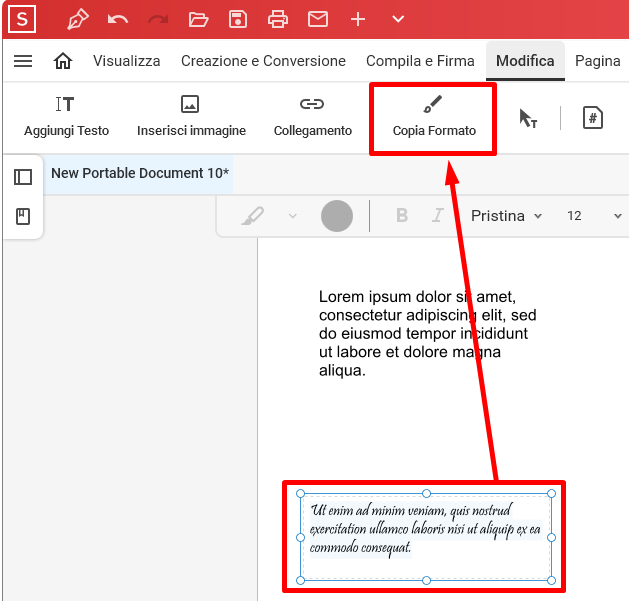
Task: Save the document with disk icon
Action: [238, 19]
